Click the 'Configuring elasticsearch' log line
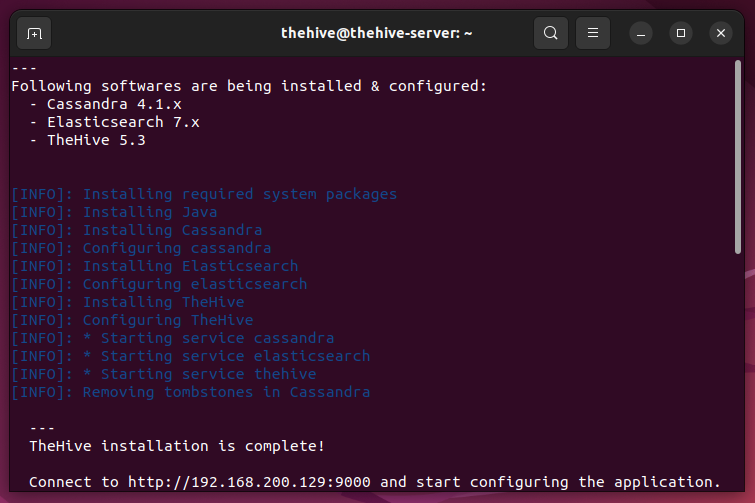755x503 pixels. pos(159,284)
